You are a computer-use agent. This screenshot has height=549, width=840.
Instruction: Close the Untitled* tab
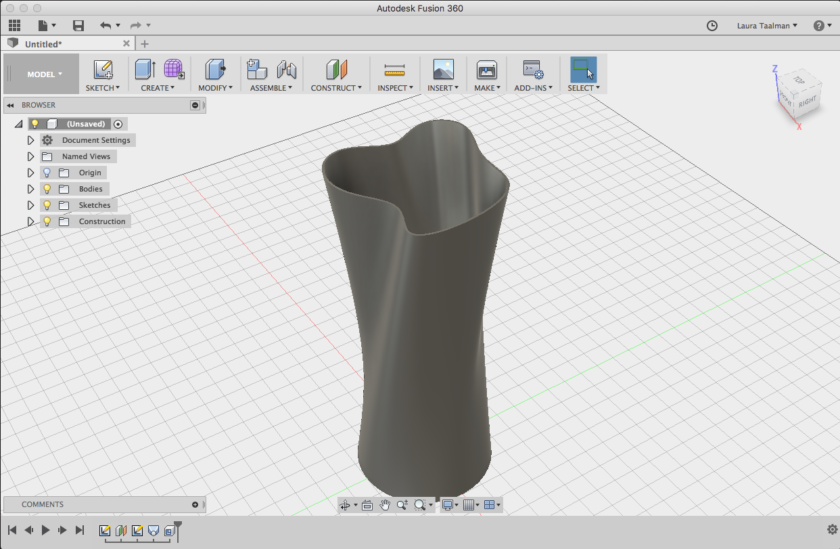click(126, 43)
